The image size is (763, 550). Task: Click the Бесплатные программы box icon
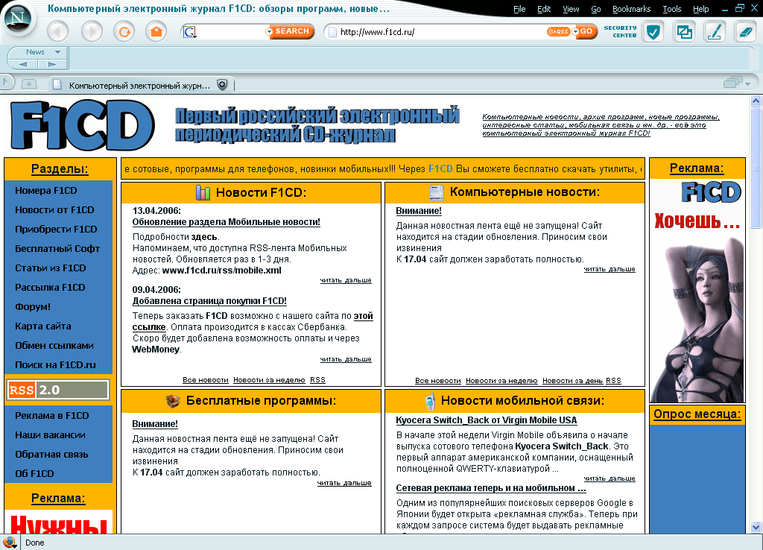pyautogui.click(x=173, y=401)
